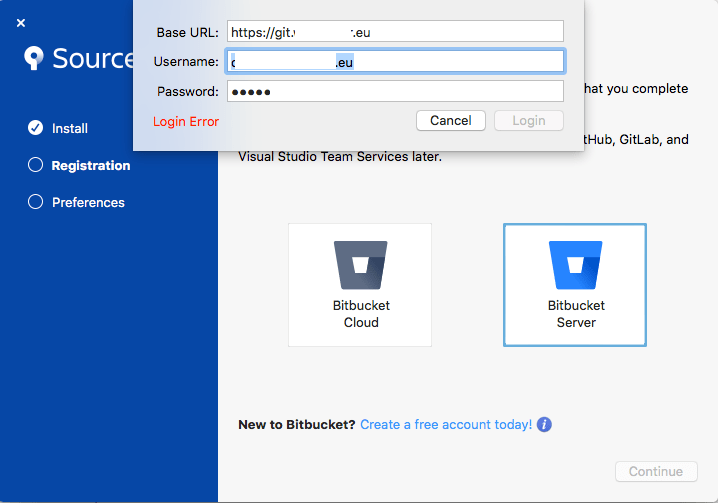Click Cancel in the login dialog
The image size is (718, 503).
(451, 120)
